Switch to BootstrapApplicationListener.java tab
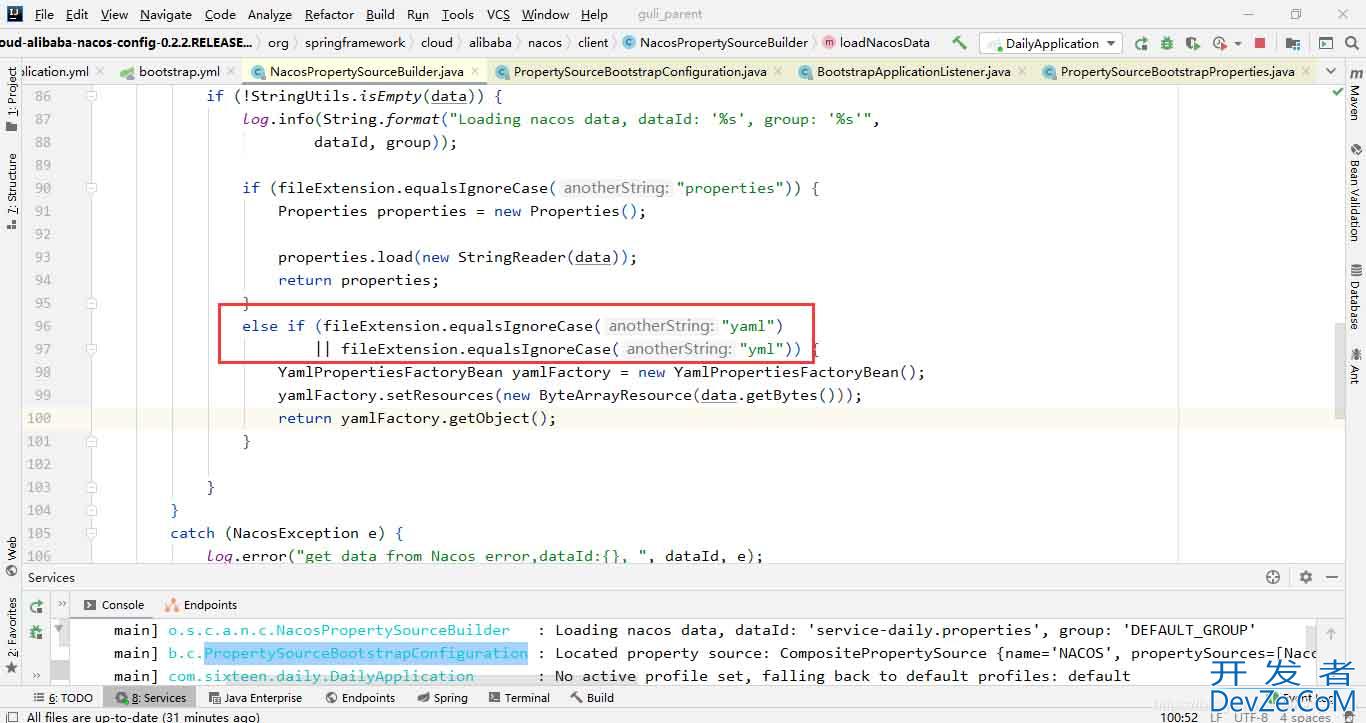The height and width of the screenshot is (723, 1366). click(913, 72)
